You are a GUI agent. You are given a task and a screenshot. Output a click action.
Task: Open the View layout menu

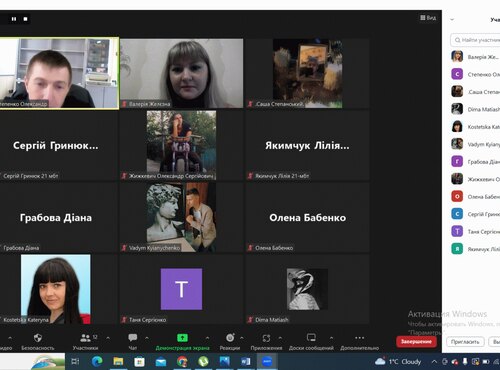428,18
